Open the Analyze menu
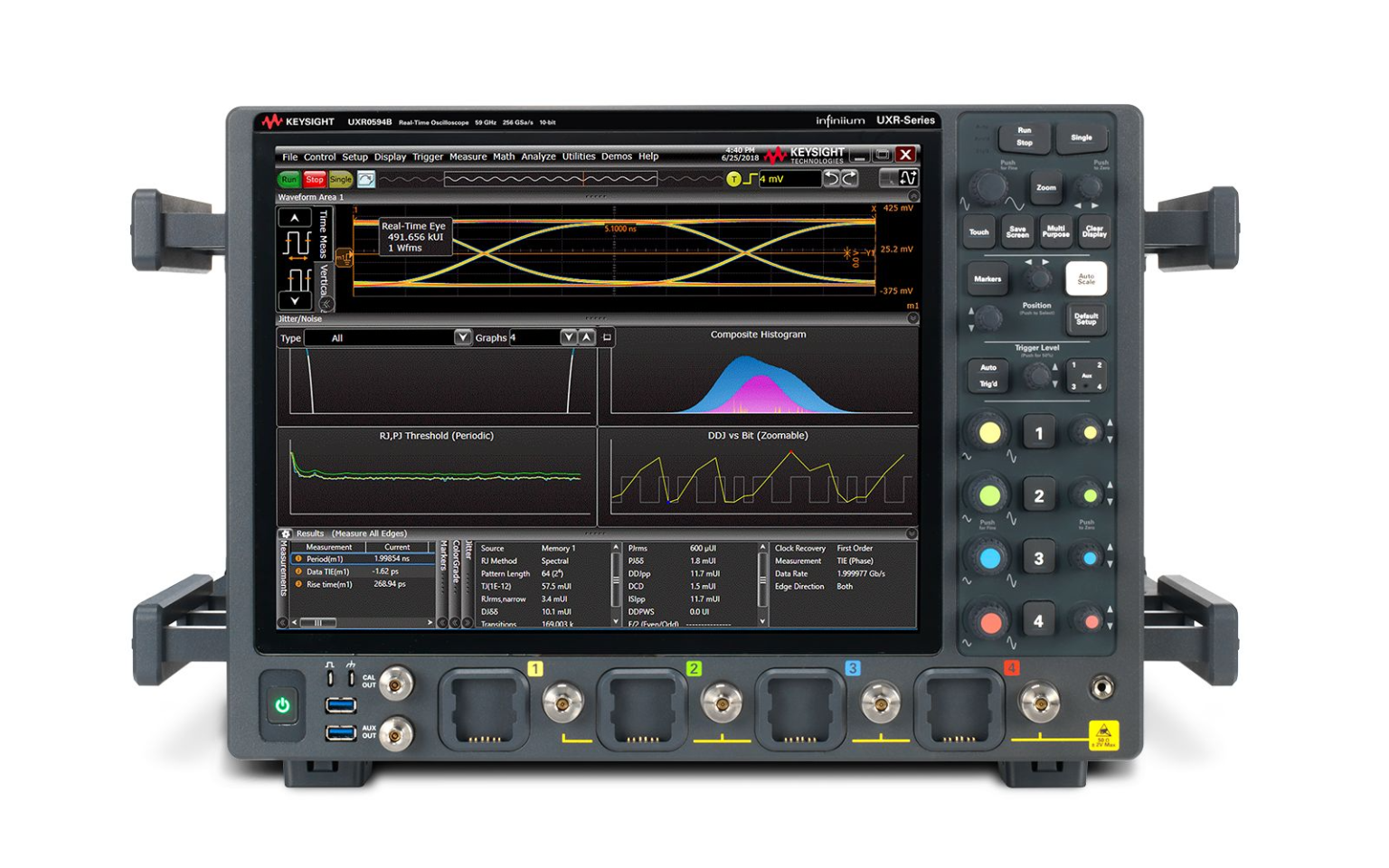Viewport: 1389px width, 868px height. pos(538,157)
